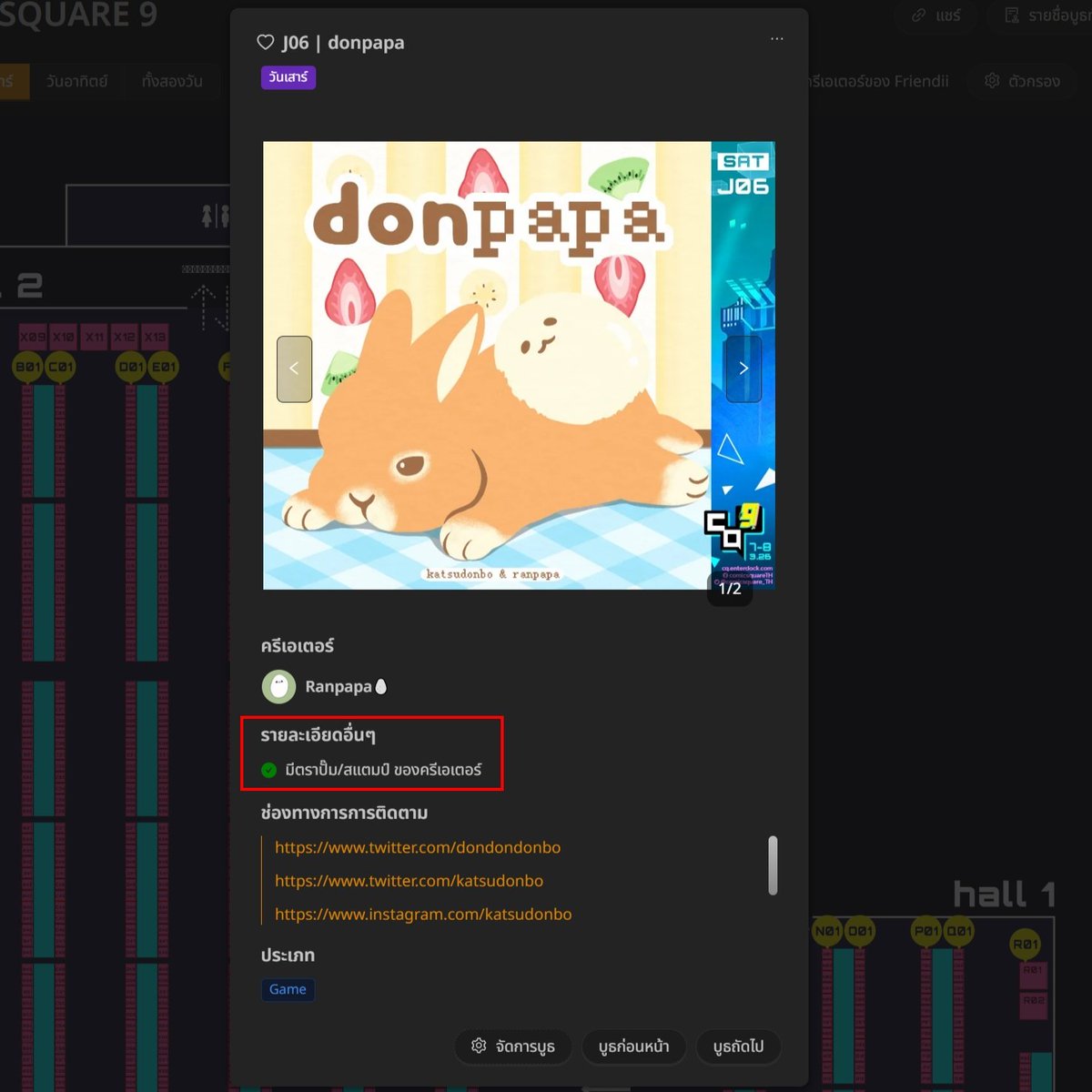
Task: Select booth marker E01 on the map
Action: tap(165, 368)
